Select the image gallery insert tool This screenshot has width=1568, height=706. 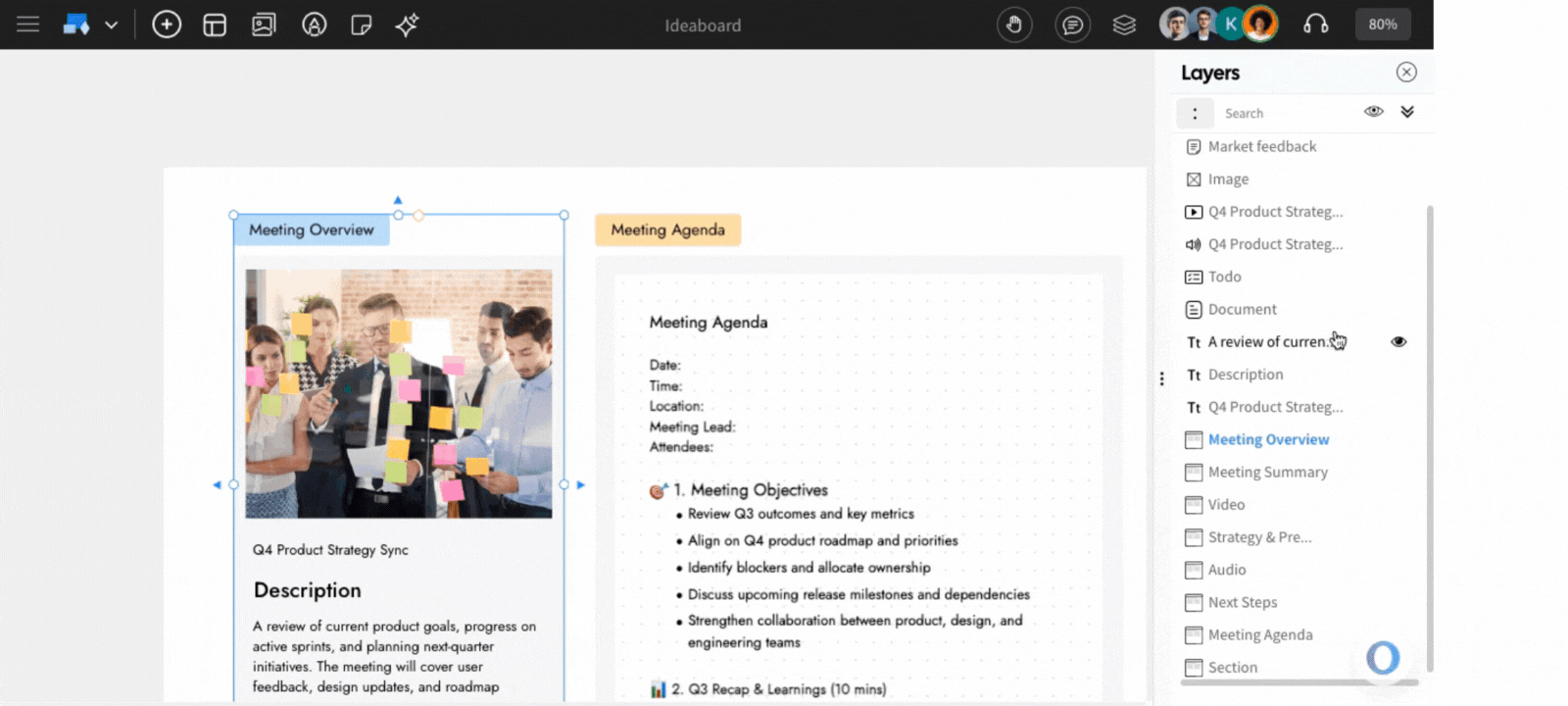pos(264,25)
